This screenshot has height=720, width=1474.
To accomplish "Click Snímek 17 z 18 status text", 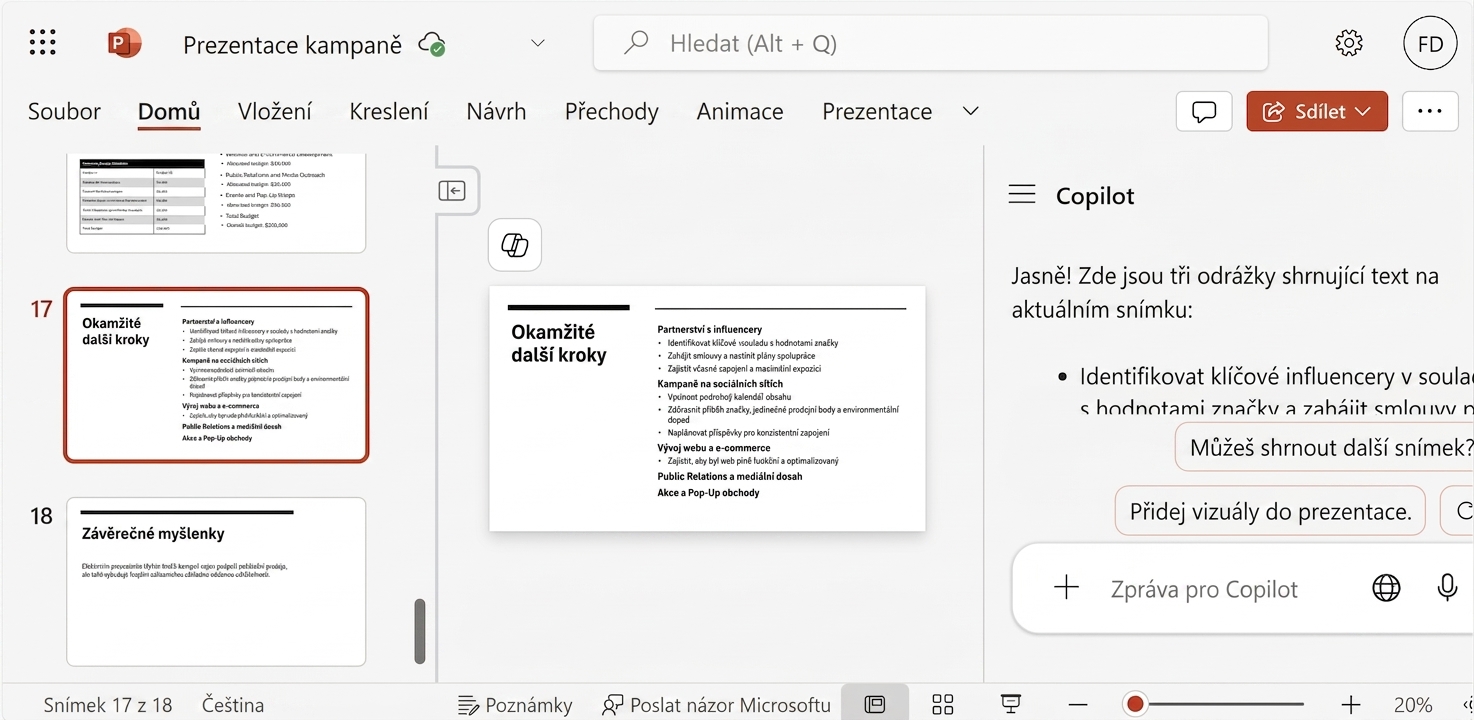I will [x=108, y=705].
